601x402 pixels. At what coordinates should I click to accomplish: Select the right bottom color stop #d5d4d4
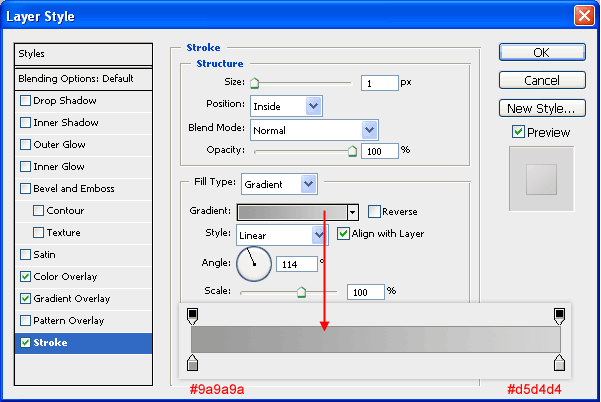(559, 362)
